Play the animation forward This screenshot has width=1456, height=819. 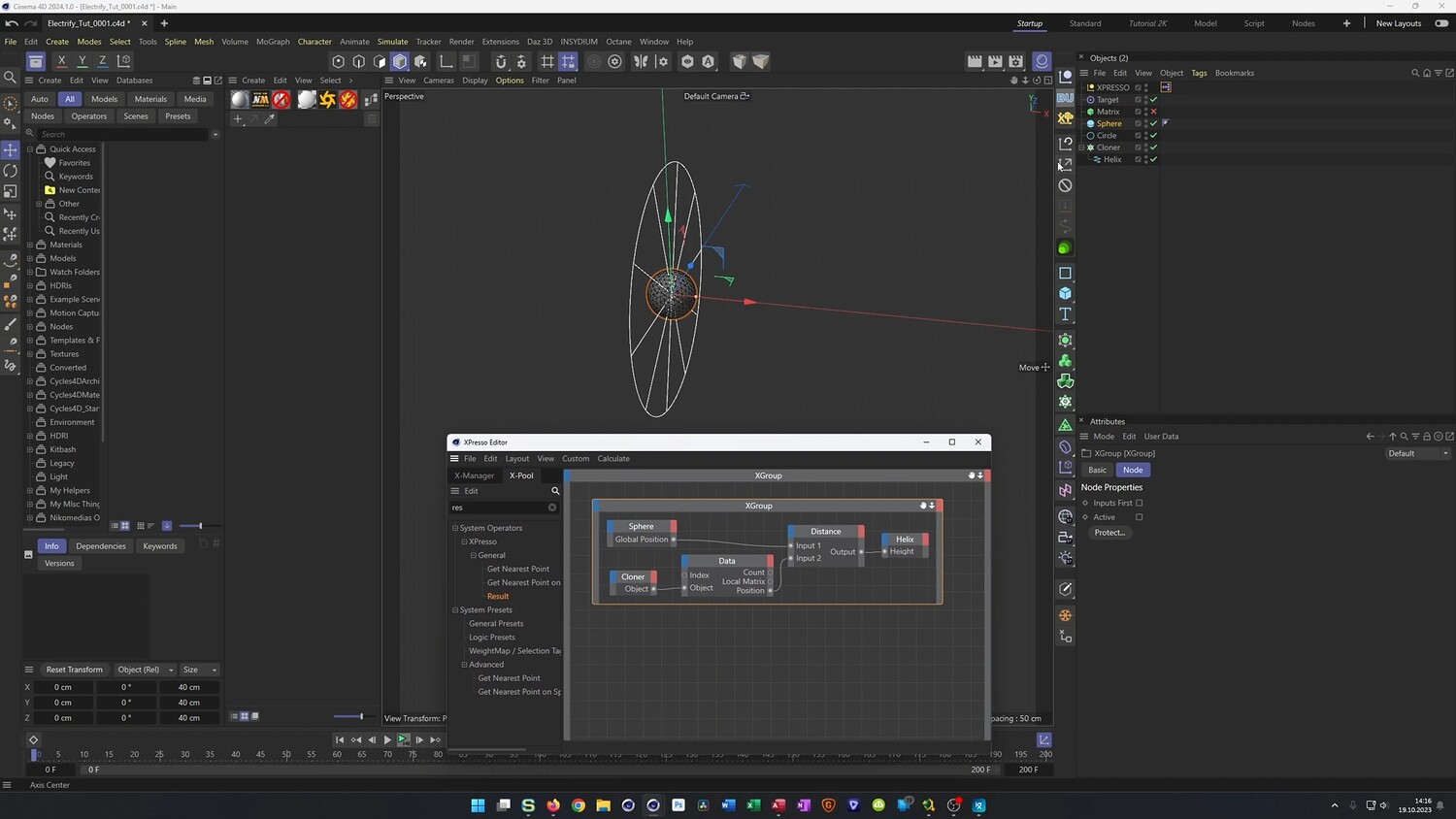click(387, 739)
